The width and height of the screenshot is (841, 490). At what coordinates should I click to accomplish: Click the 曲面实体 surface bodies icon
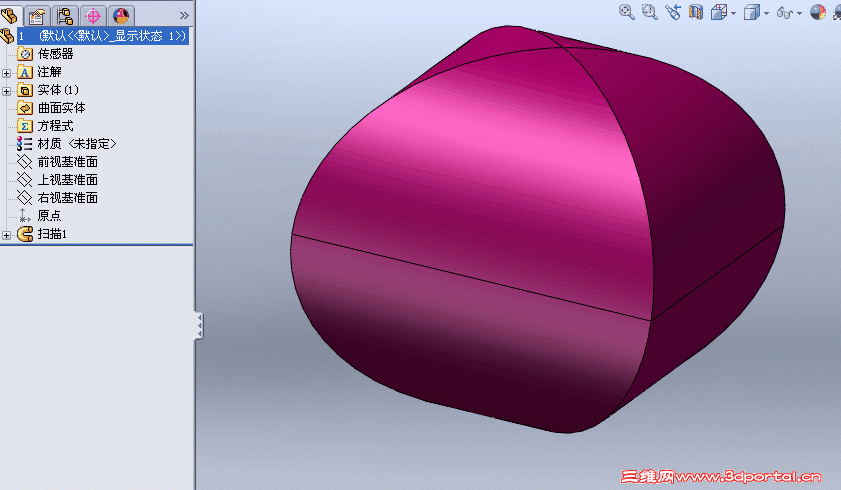(25, 108)
